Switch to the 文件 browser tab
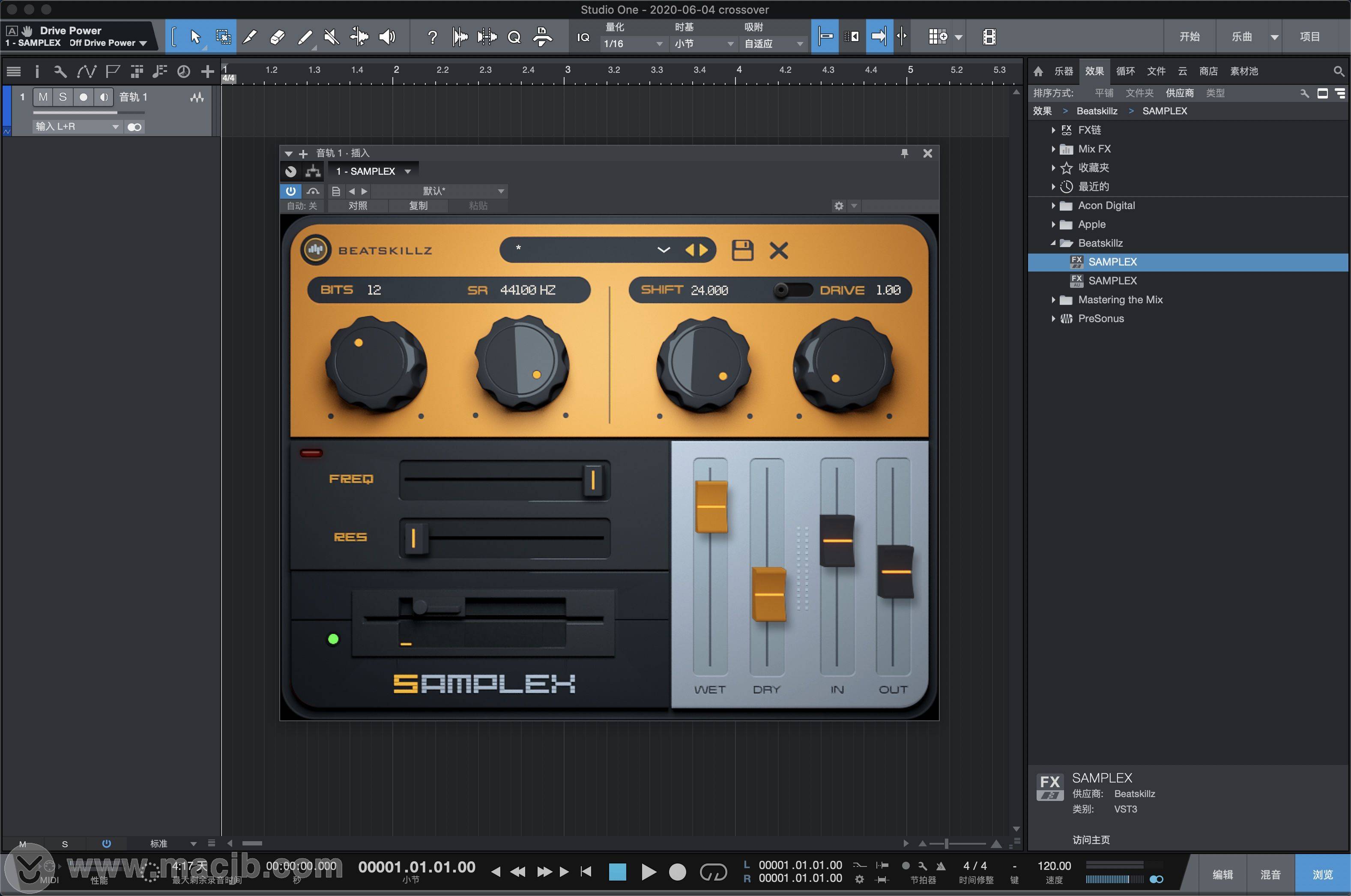 [1156, 72]
